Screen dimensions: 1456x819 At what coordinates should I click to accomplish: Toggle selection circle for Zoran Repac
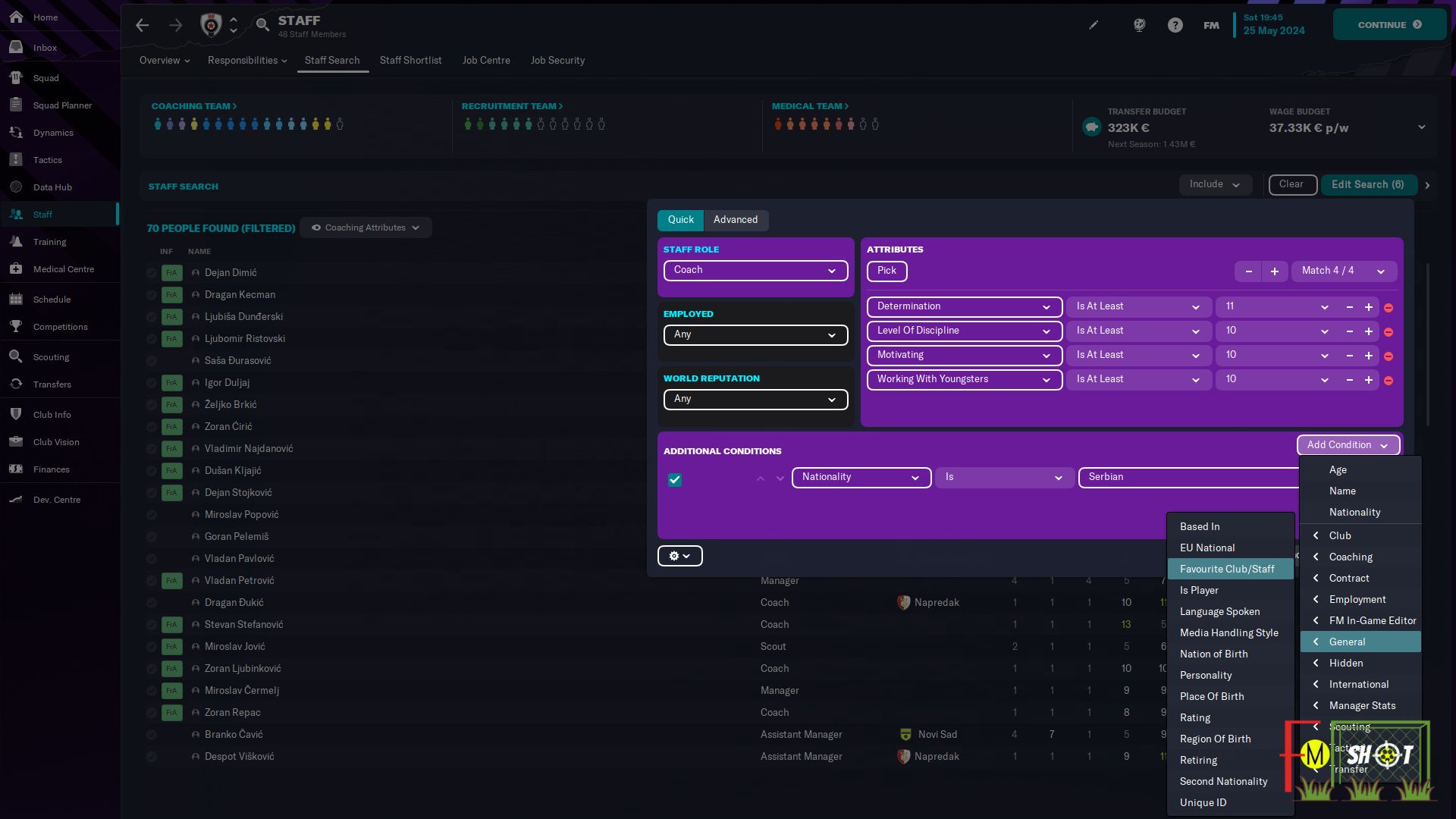click(x=152, y=713)
